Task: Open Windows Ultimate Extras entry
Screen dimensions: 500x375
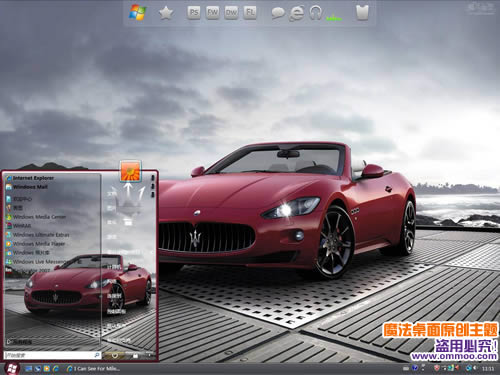Action: (37, 235)
